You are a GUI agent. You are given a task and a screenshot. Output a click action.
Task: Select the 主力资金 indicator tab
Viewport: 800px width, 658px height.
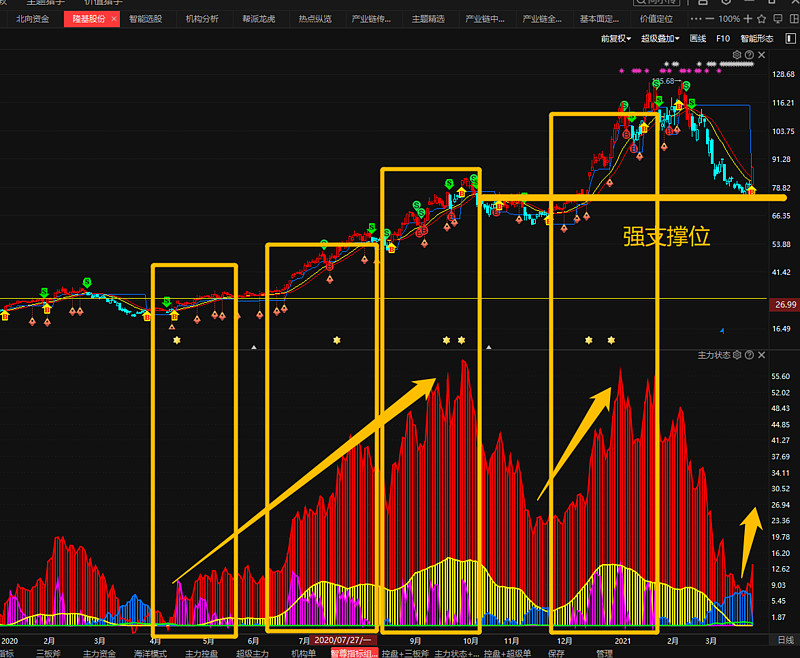[99, 653]
